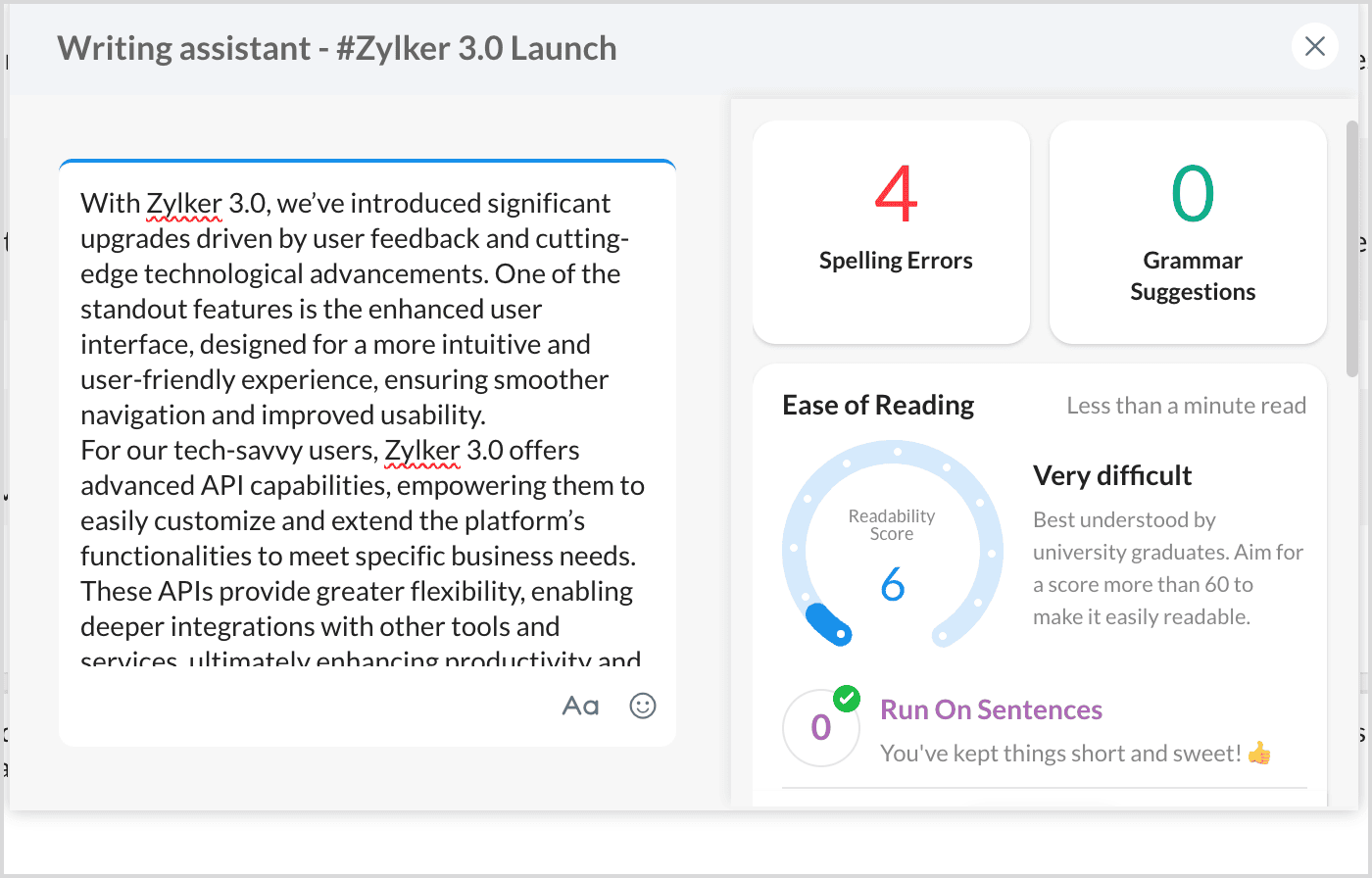Close the Writing assistant dialog
Screen dimensions: 1372x878
[x=1315, y=46]
